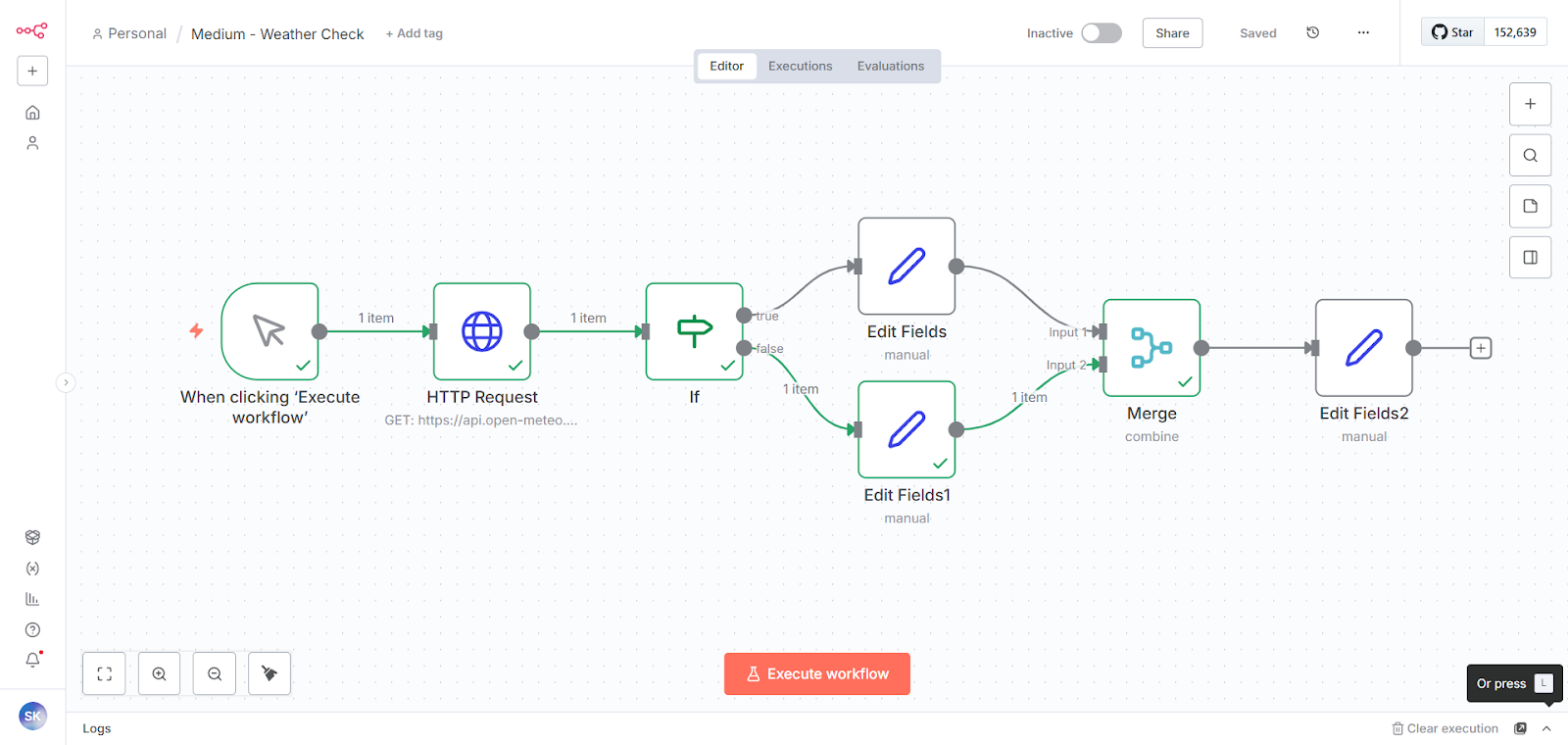The width and height of the screenshot is (1568, 745).
Task: Expand the Logs panel with the chevron
Action: pyautogui.click(x=1546, y=728)
